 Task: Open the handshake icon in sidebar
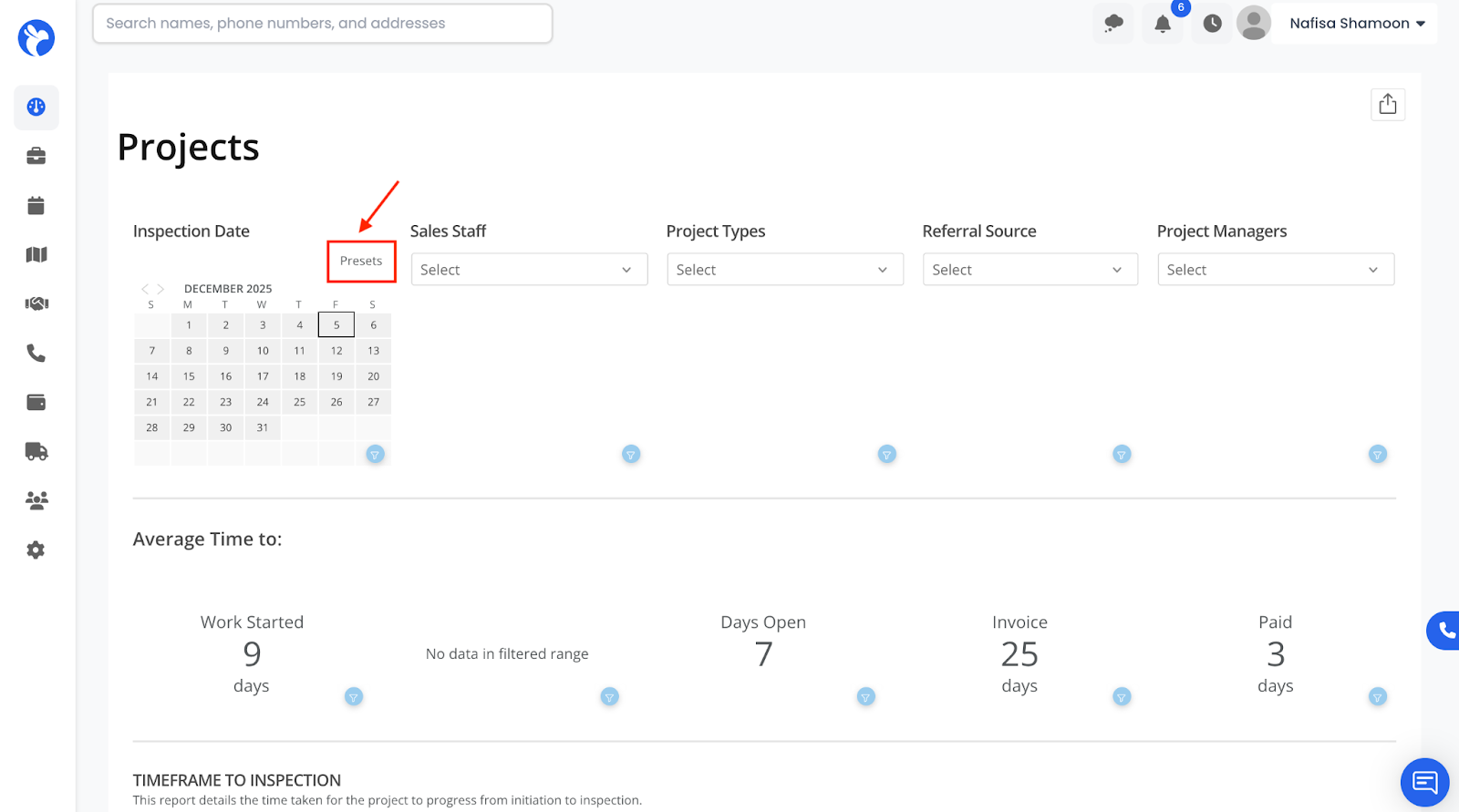click(36, 303)
